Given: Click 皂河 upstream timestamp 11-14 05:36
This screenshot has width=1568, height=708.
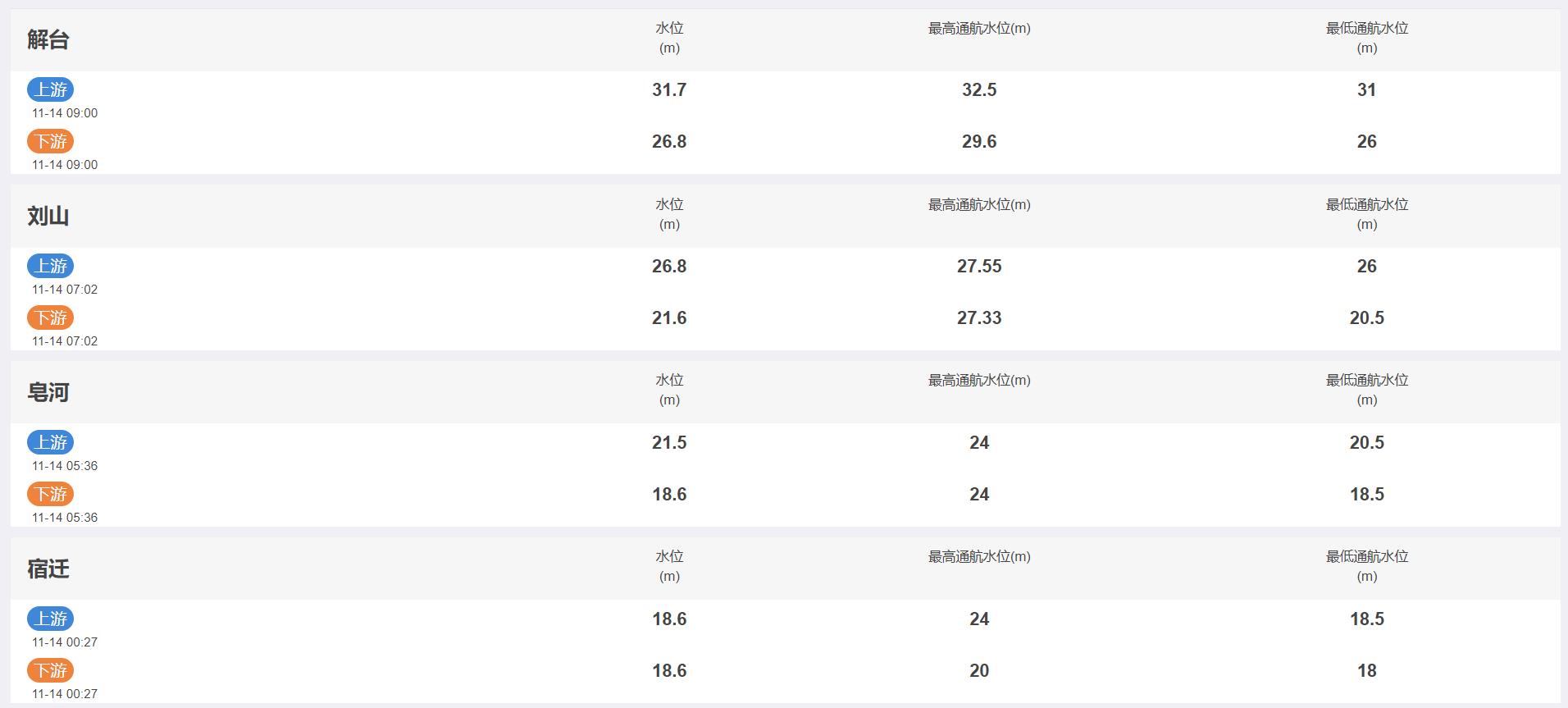Looking at the screenshot, I should point(65,466).
